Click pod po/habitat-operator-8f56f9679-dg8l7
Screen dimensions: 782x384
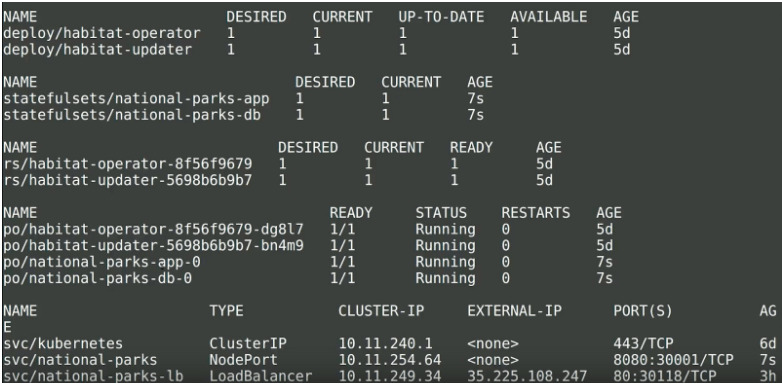153,229
